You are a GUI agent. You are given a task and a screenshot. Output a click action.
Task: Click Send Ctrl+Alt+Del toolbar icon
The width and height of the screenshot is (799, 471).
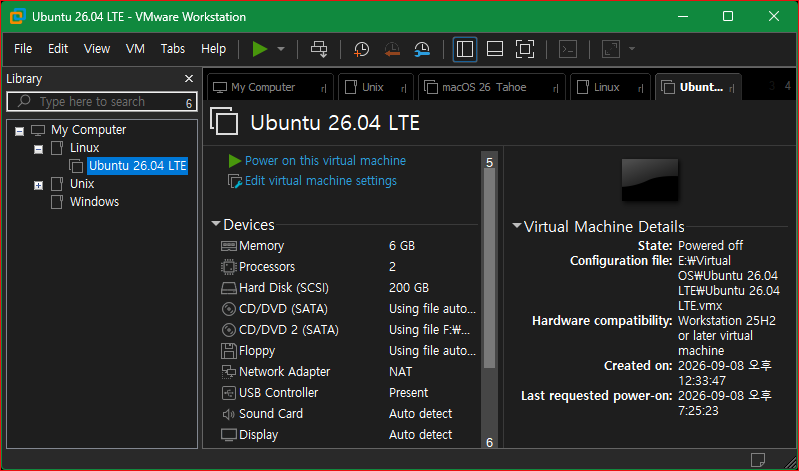[x=319, y=49]
